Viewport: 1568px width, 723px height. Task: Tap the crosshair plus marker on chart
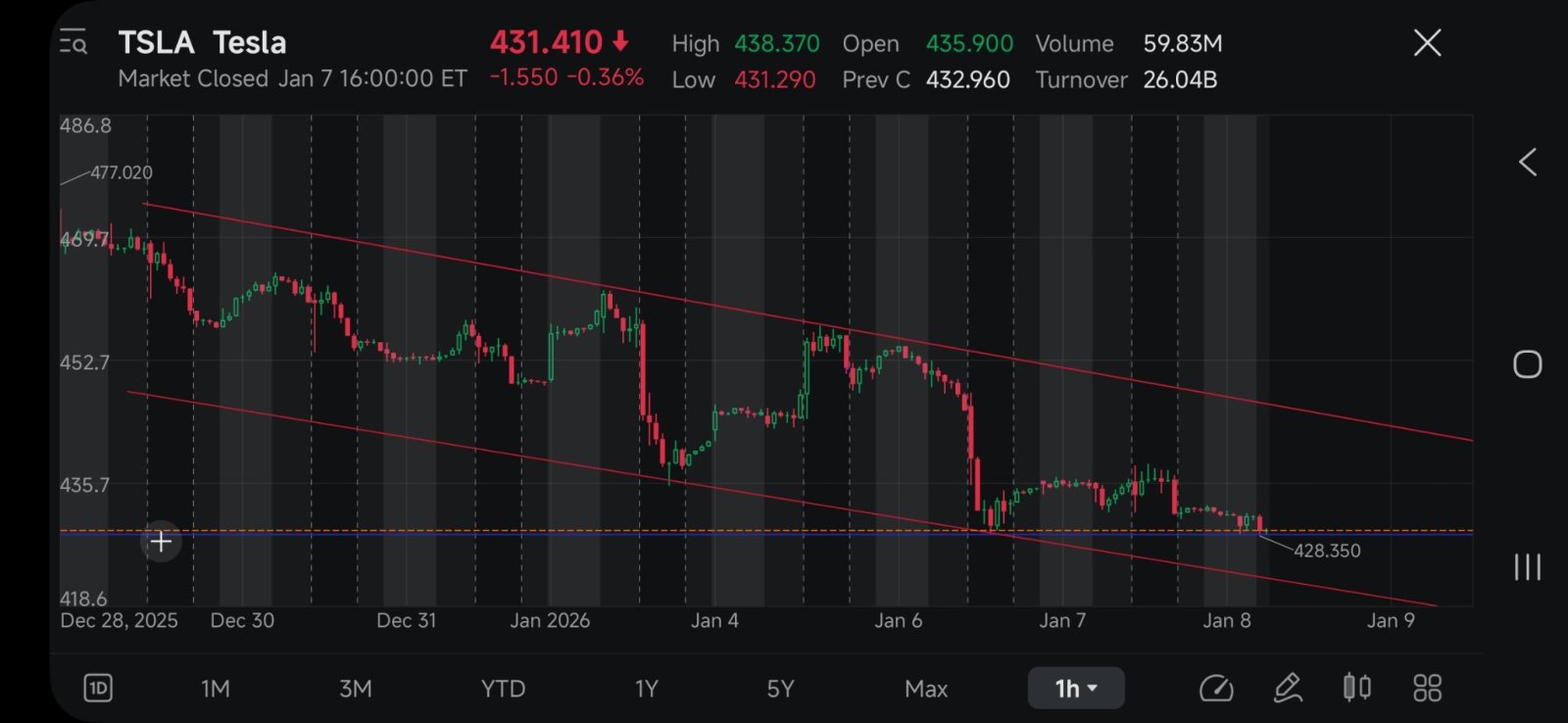tap(161, 542)
